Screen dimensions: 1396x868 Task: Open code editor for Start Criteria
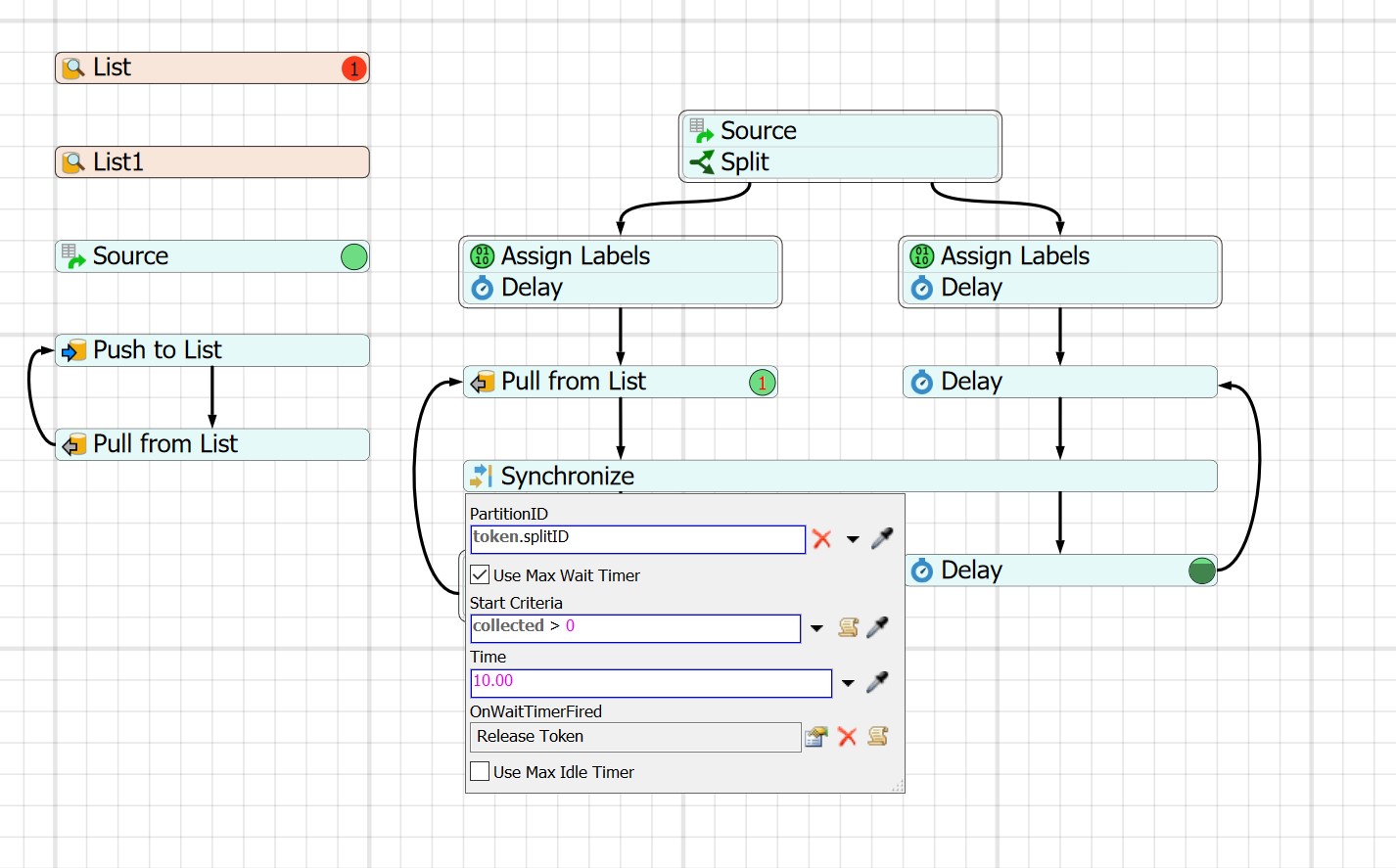848,627
